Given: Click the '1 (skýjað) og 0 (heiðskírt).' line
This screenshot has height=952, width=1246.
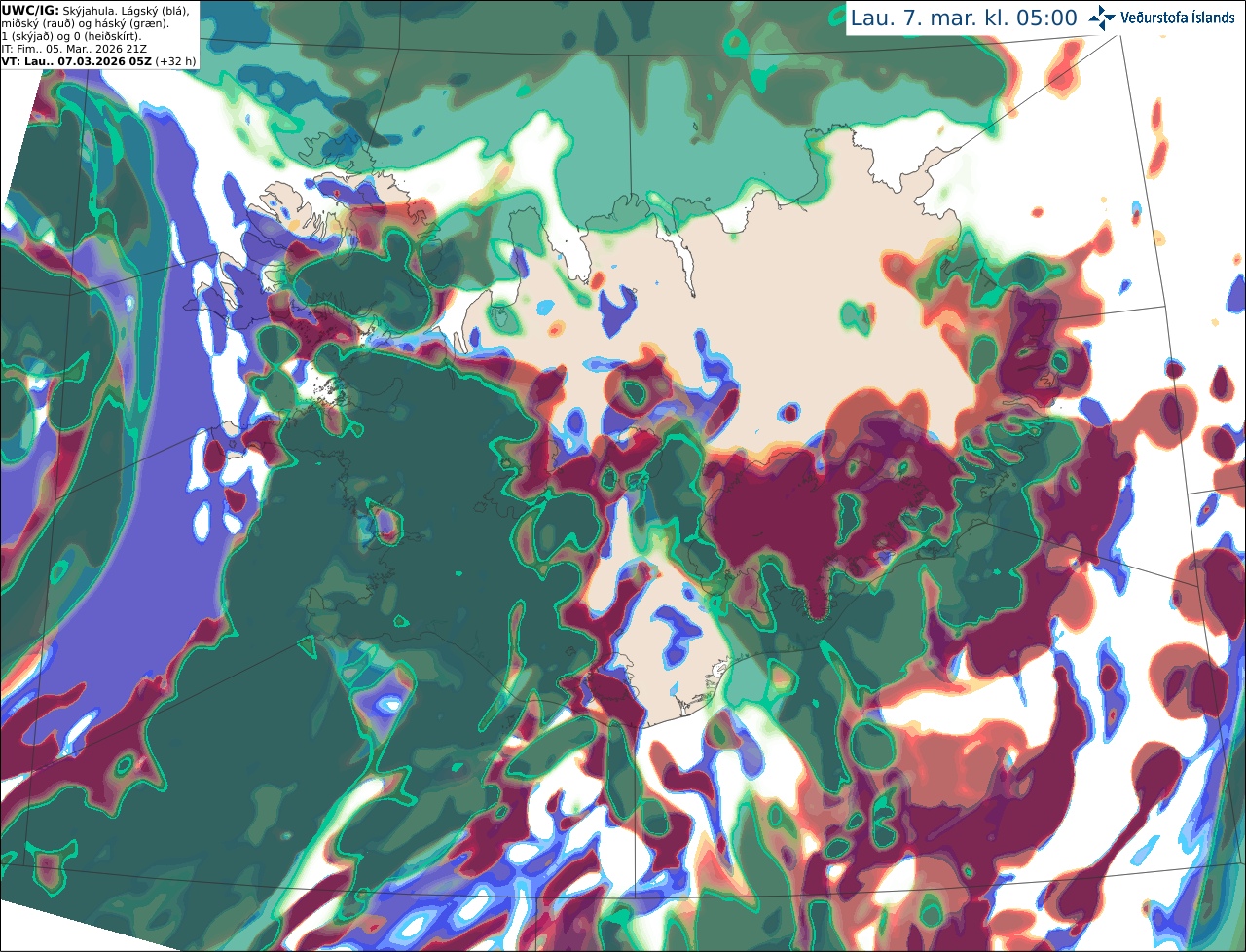Looking at the screenshot, I should pyautogui.click(x=71, y=36).
